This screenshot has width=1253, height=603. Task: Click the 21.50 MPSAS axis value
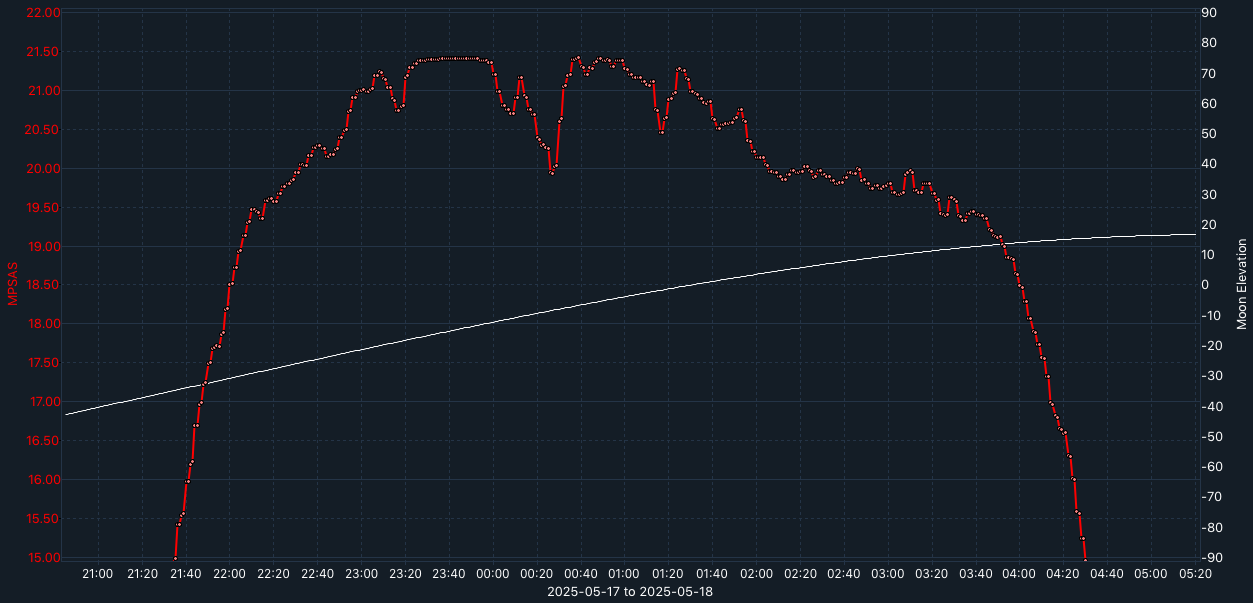click(44, 52)
